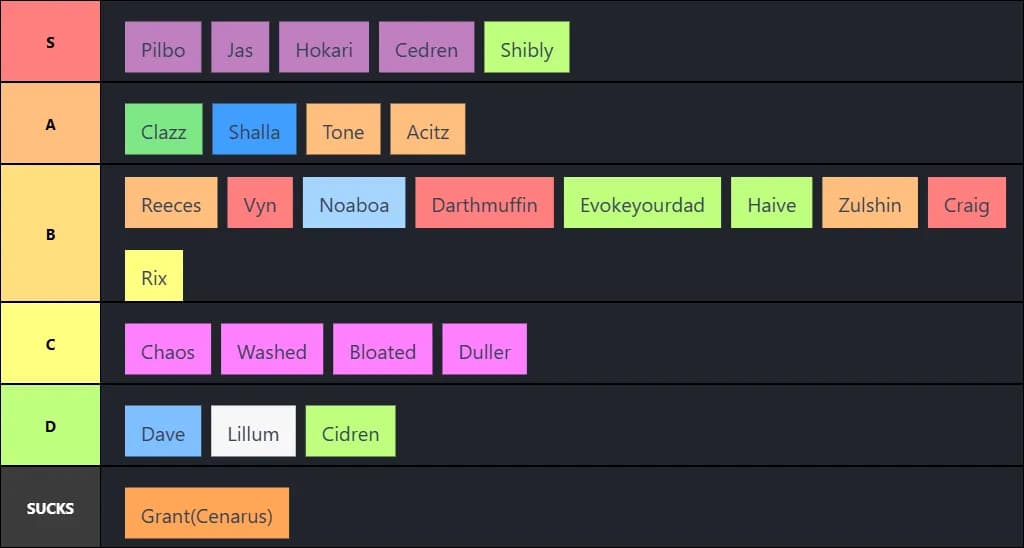The width and height of the screenshot is (1024, 548).
Task: Click the Grant(Cenarus) tile
Action: tap(206, 514)
